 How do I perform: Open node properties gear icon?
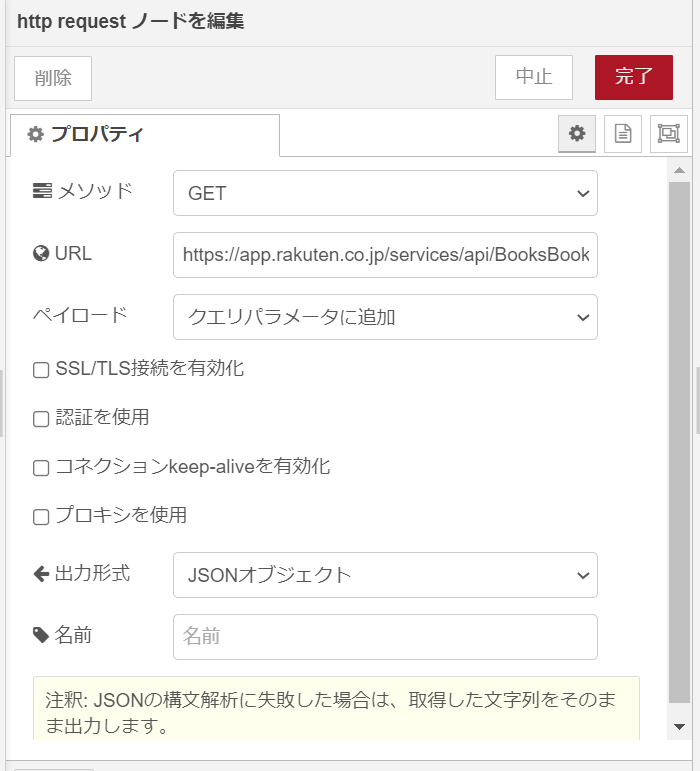tap(577, 134)
